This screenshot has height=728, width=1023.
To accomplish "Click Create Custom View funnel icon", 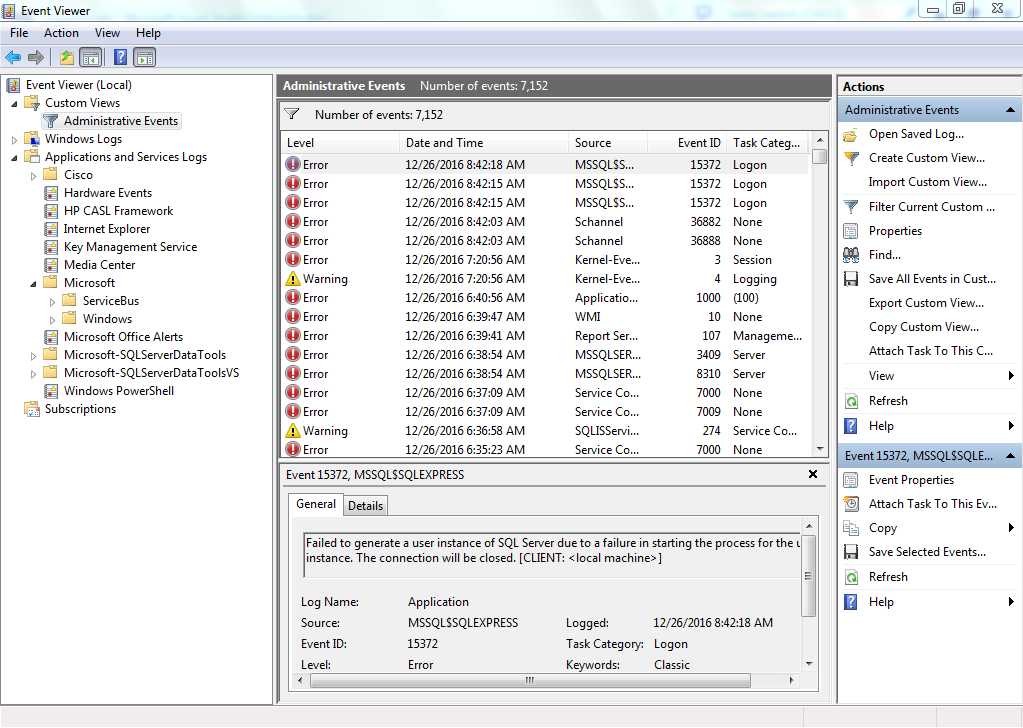I will pos(851,158).
